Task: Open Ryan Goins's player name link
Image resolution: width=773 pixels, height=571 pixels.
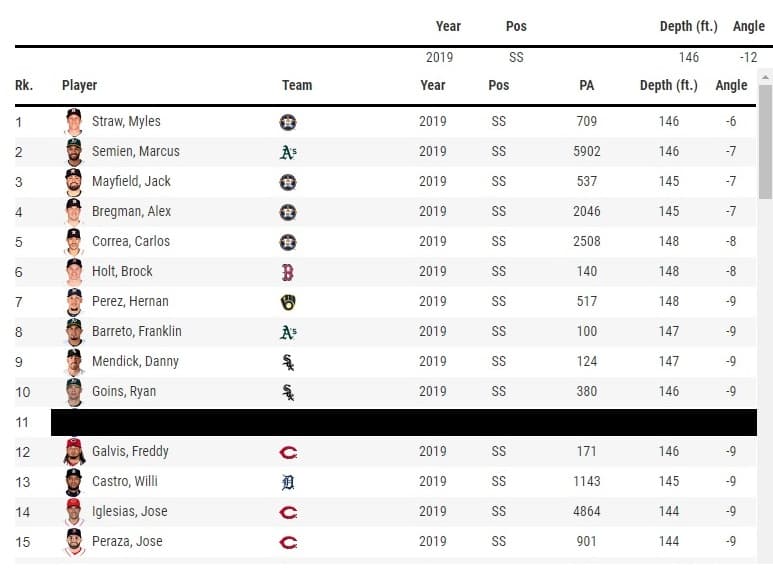Action: tap(124, 391)
